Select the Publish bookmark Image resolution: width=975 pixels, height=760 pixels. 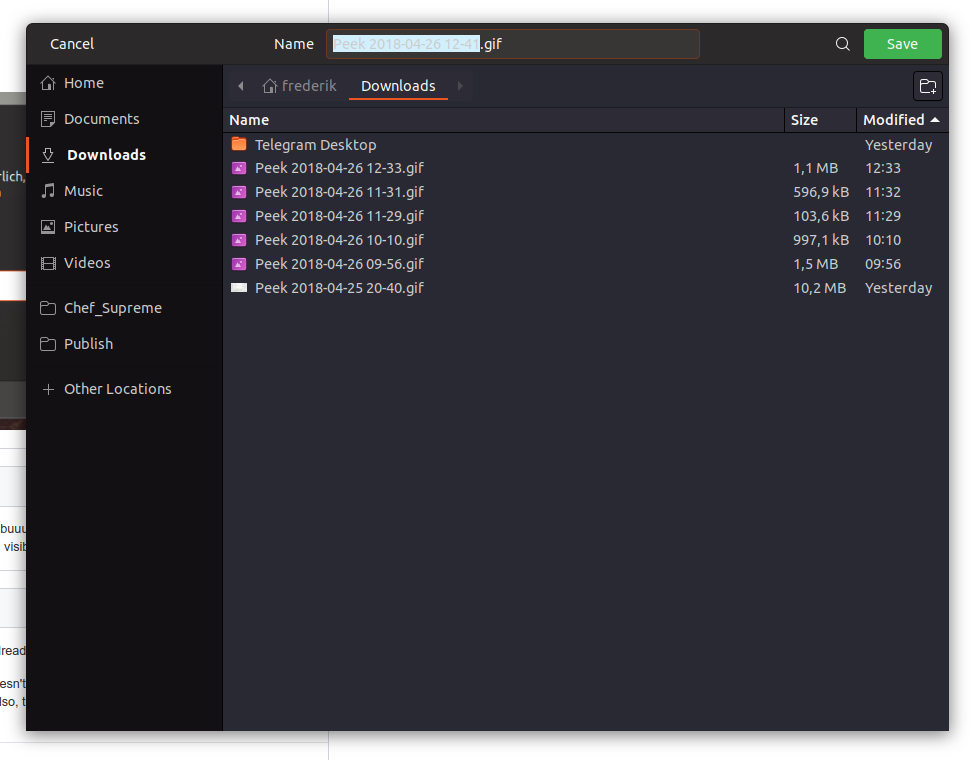[124, 344]
